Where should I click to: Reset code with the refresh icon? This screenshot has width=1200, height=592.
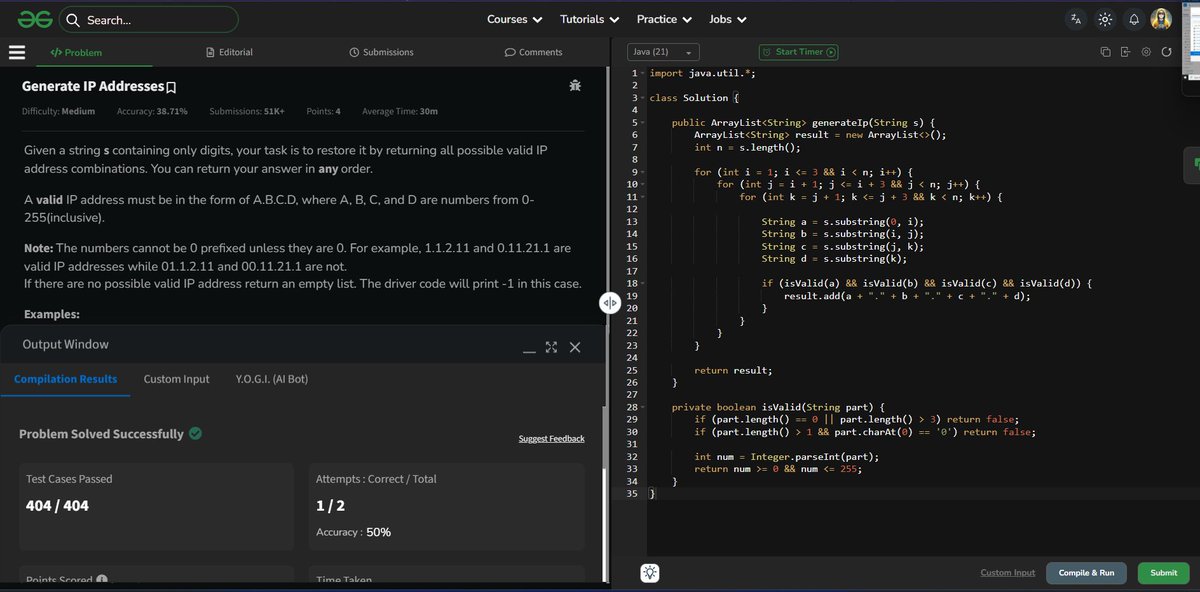click(1166, 52)
